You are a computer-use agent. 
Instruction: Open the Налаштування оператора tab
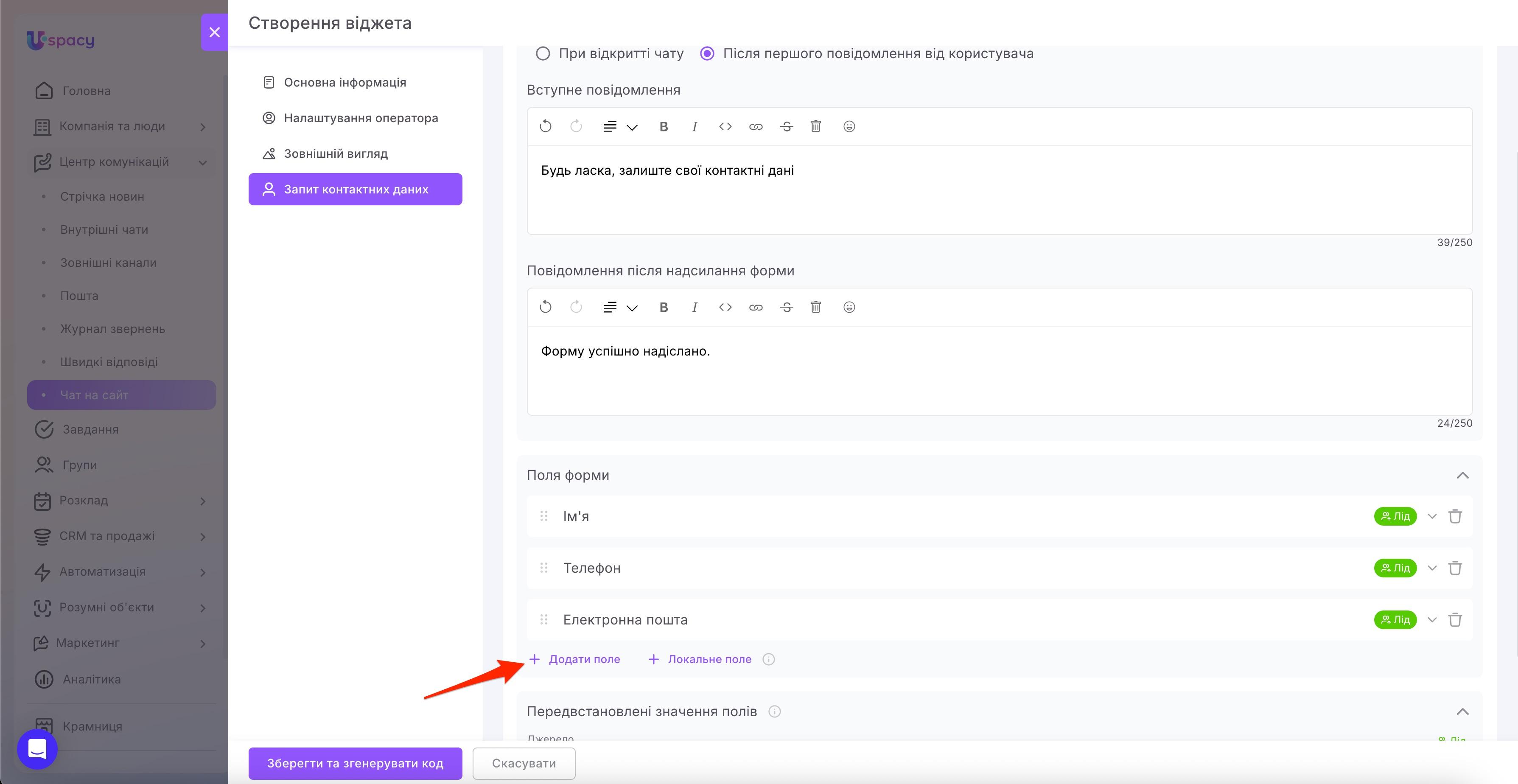[356, 118]
